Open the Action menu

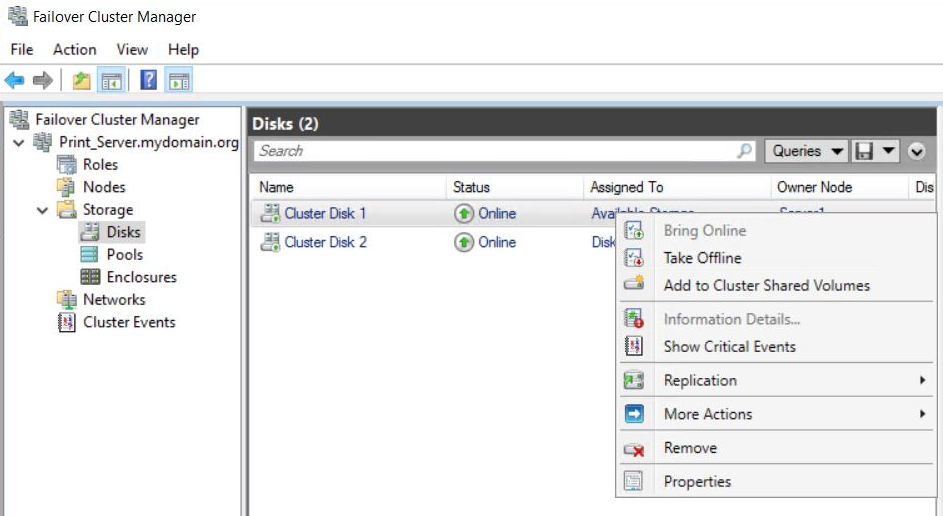75,49
